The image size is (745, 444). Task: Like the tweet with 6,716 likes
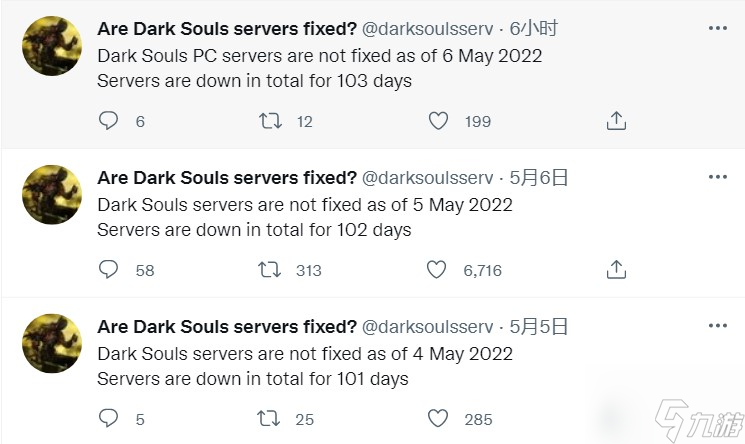click(436, 270)
